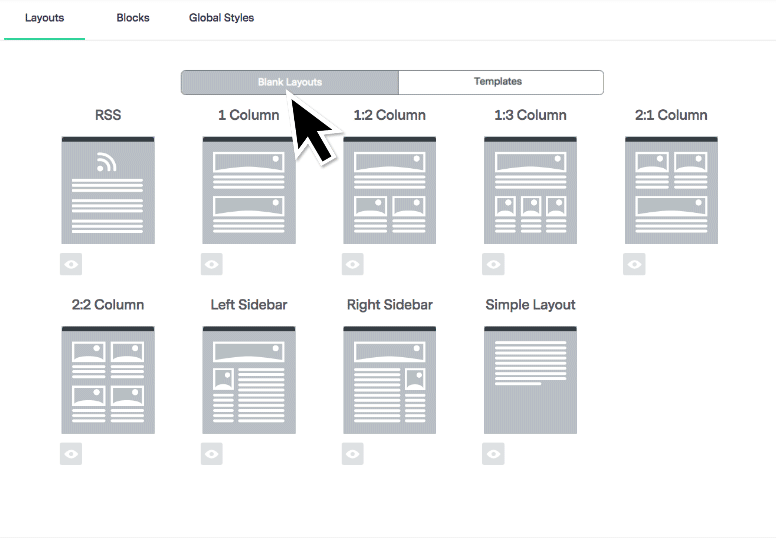Preview the 1:3 Column layout with eye icon
The image size is (776, 538).
click(x=493, y=264)
